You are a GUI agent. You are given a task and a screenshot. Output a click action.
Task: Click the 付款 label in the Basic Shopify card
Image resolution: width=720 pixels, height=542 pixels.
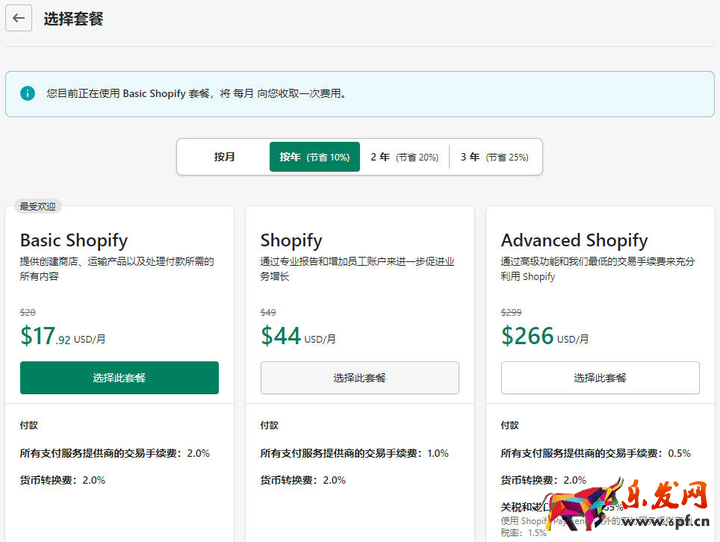28,425
